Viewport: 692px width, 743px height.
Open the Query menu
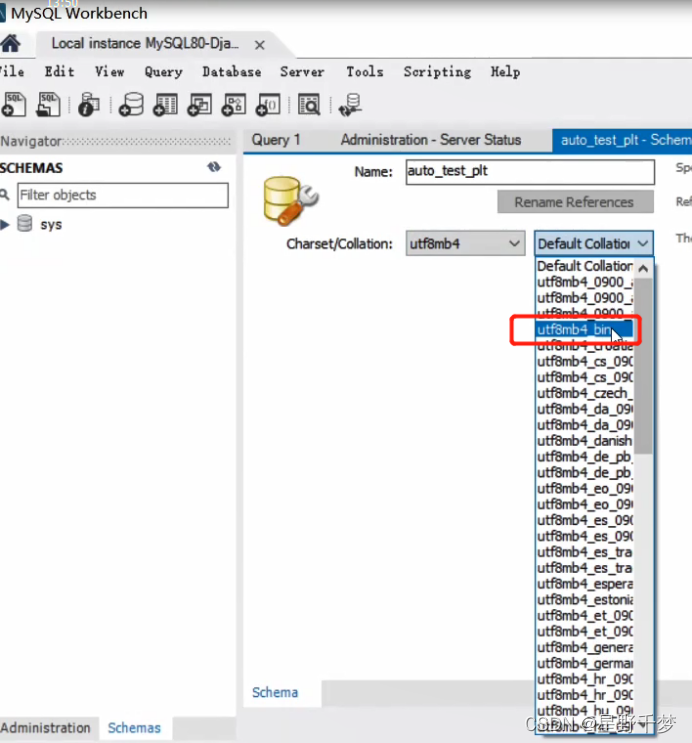coord(164,72)
